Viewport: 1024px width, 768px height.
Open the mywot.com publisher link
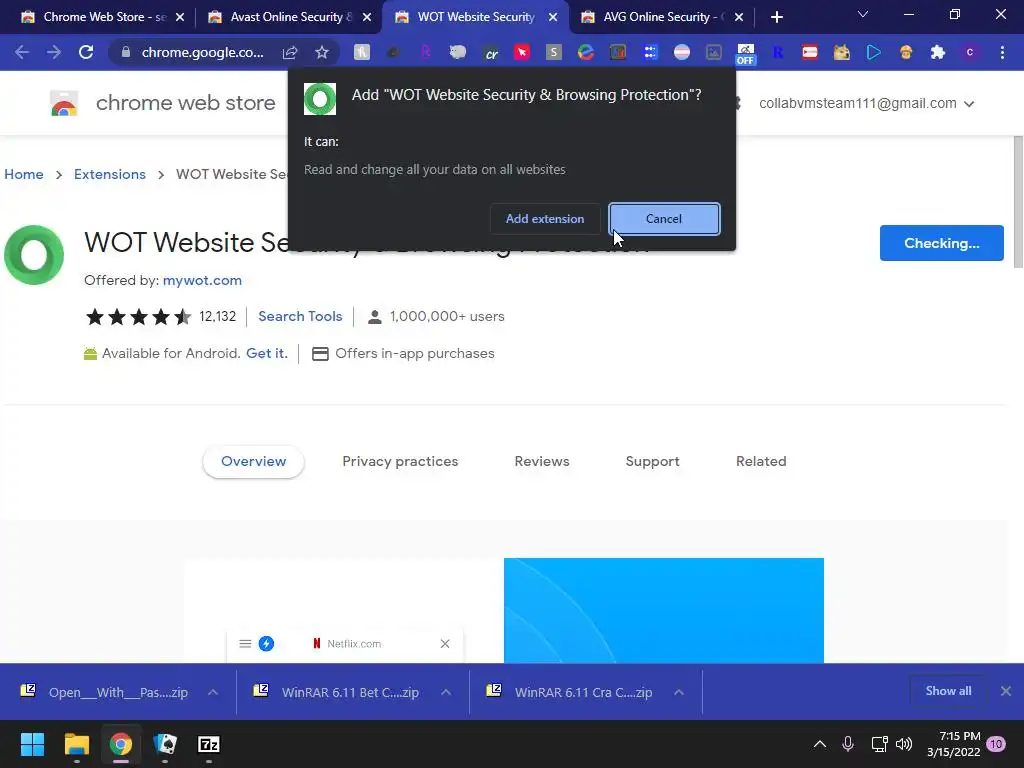coord(202,280)
